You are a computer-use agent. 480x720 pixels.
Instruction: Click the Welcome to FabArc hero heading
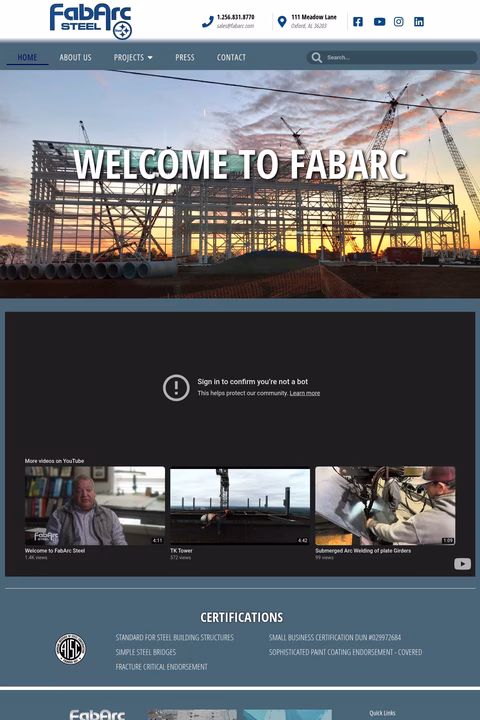[x=240, y=164]
